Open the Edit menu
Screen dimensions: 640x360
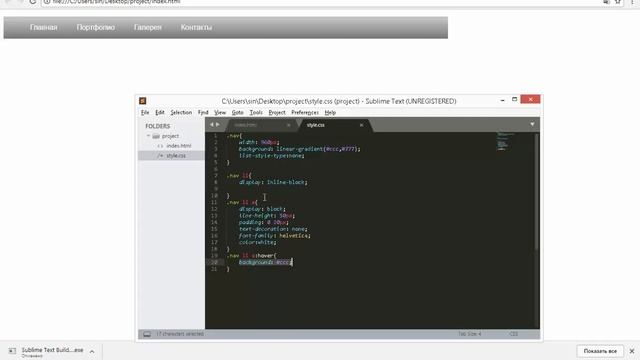click(x=160, y=112)
